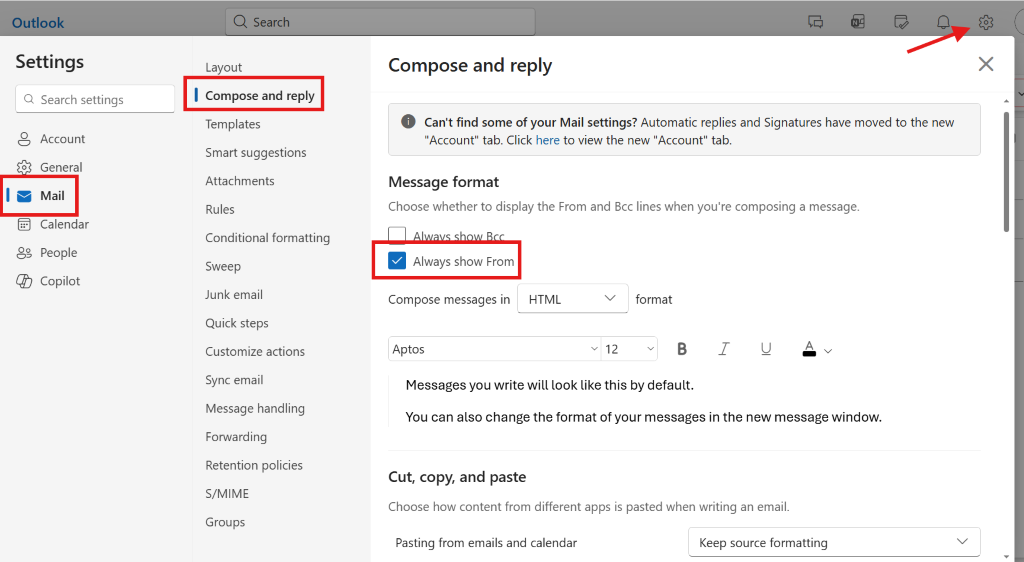The image size is (1024, 562).
Task: Select the Account settings category
Action: click(62, 138)
